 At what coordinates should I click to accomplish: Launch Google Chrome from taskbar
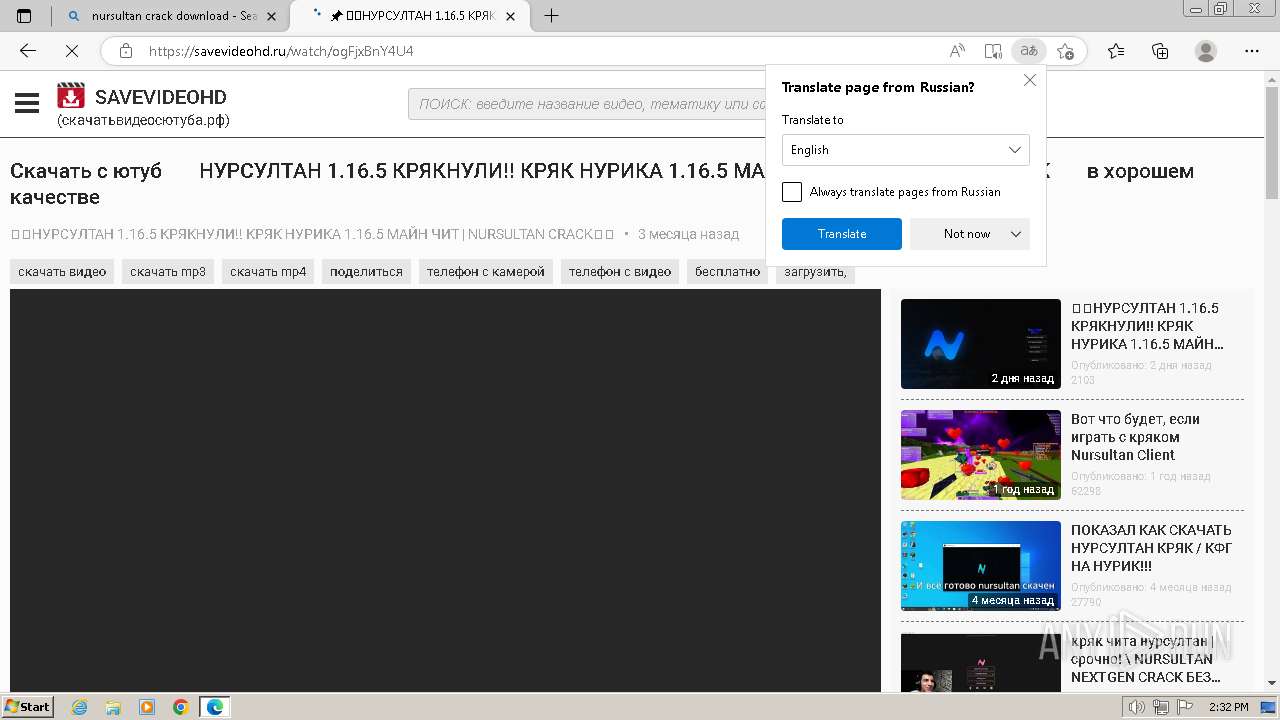point(181,707)
